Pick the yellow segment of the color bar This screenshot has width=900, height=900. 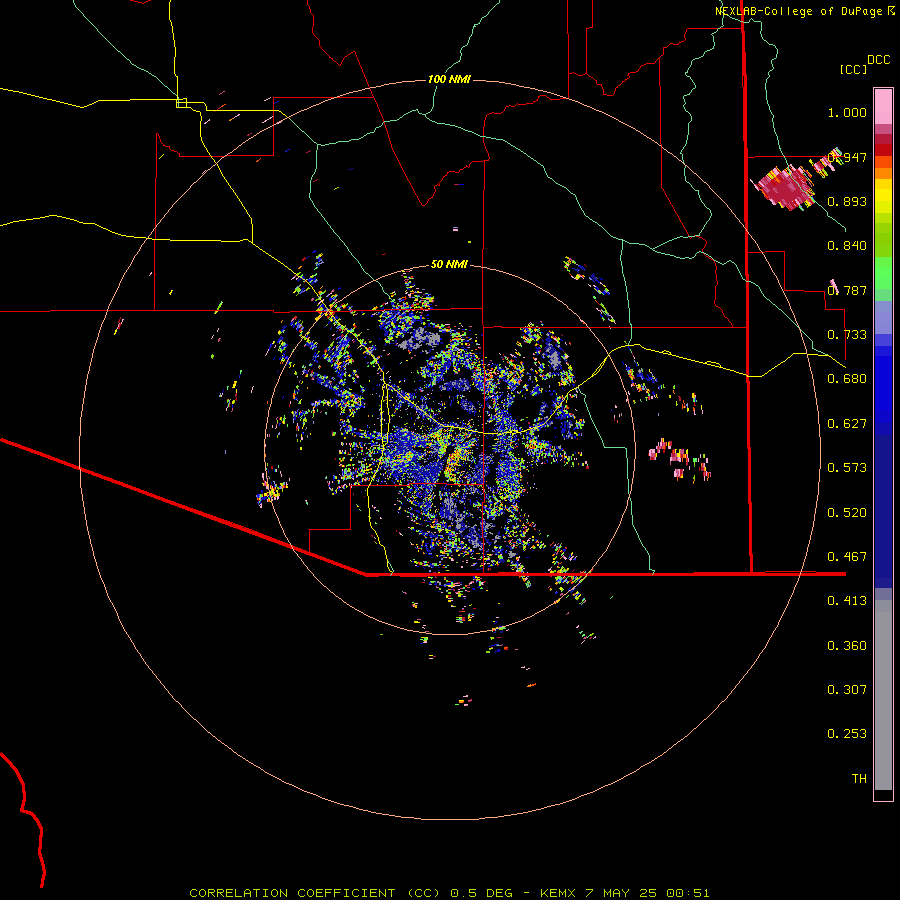[x=883, y=197]
